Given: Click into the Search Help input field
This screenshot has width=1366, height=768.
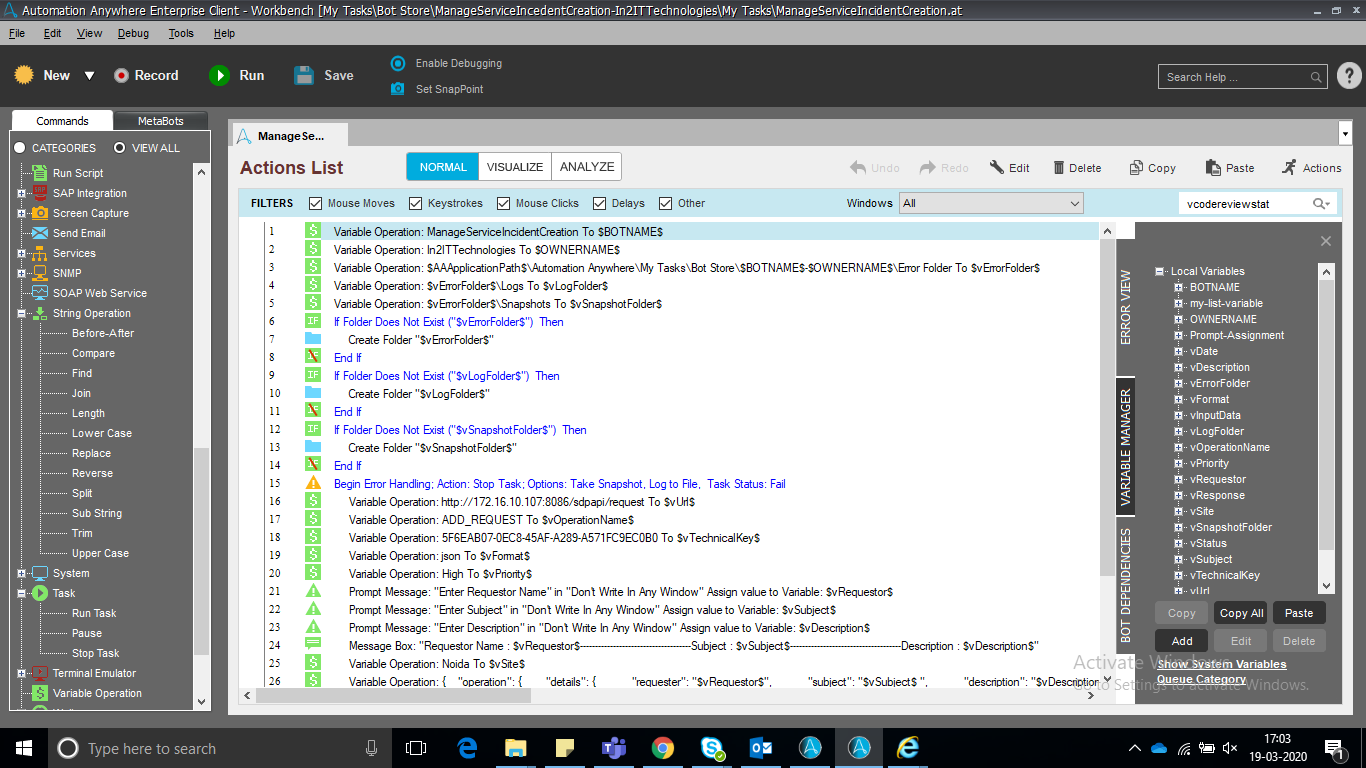Looking at the screenshot, I should pos(1235,77).
